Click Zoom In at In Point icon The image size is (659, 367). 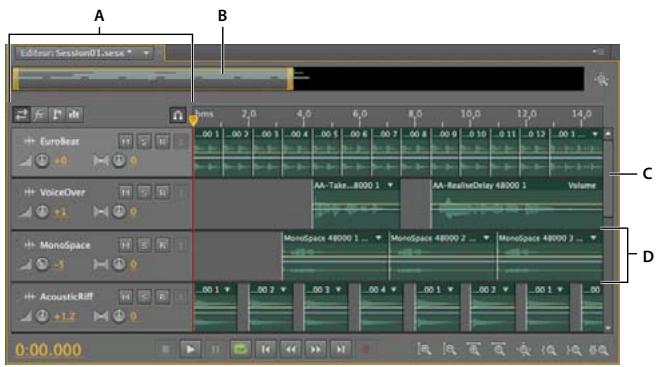548,349
